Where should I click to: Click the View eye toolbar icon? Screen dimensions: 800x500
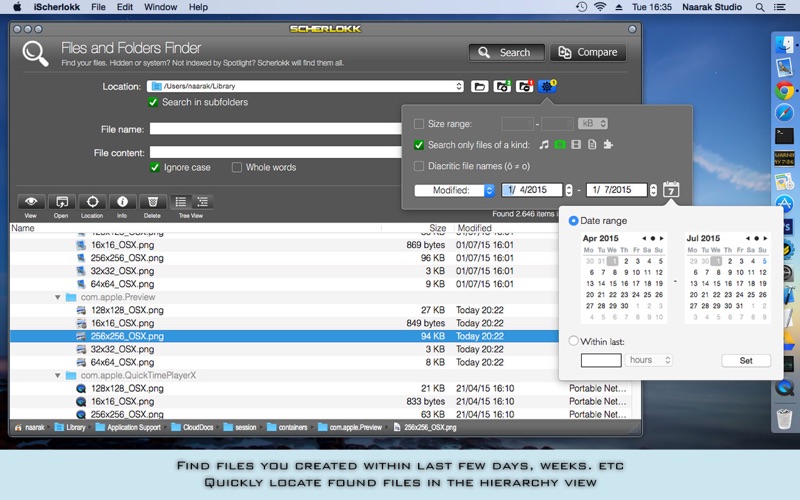coord(31,202)
